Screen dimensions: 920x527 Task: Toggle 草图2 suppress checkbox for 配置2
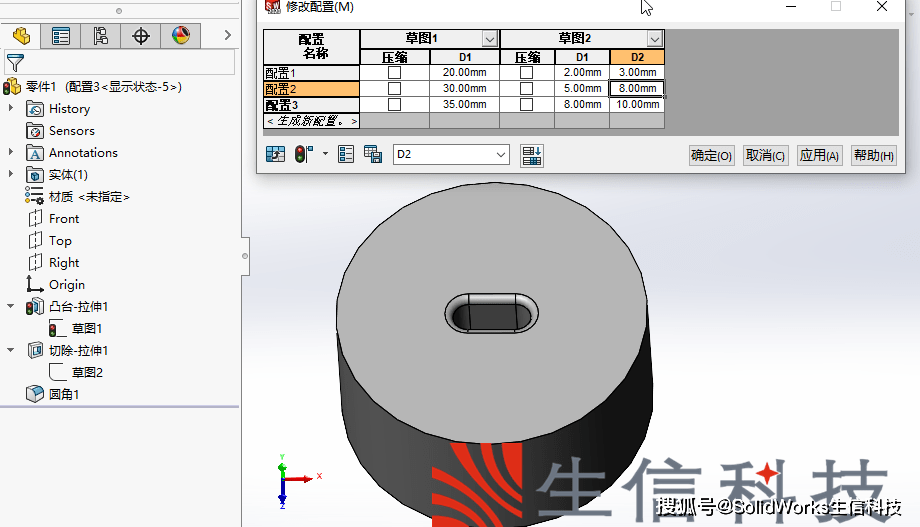[x=527, y=89]
